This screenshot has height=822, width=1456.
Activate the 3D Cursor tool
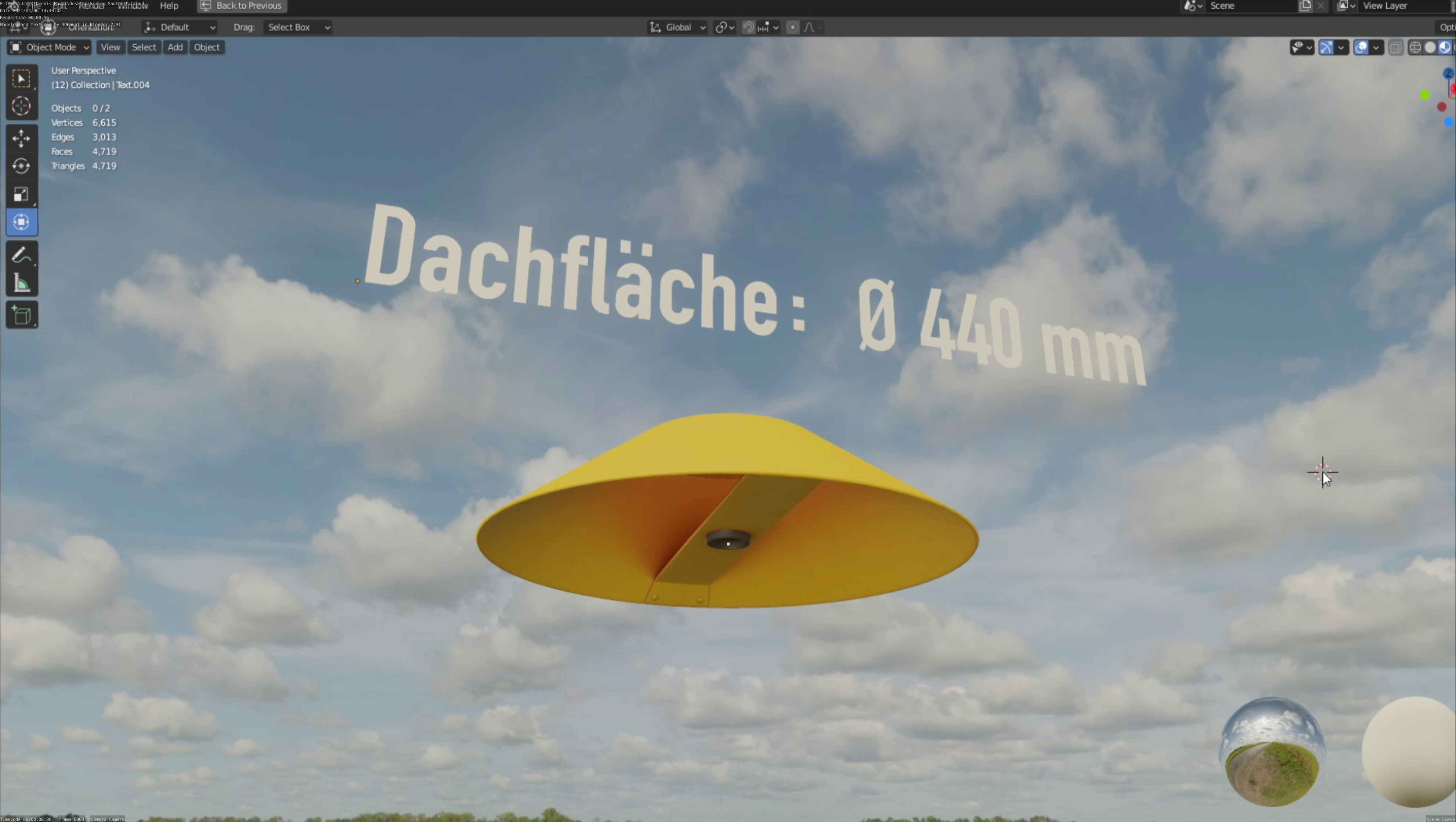[x=21, y=106]
